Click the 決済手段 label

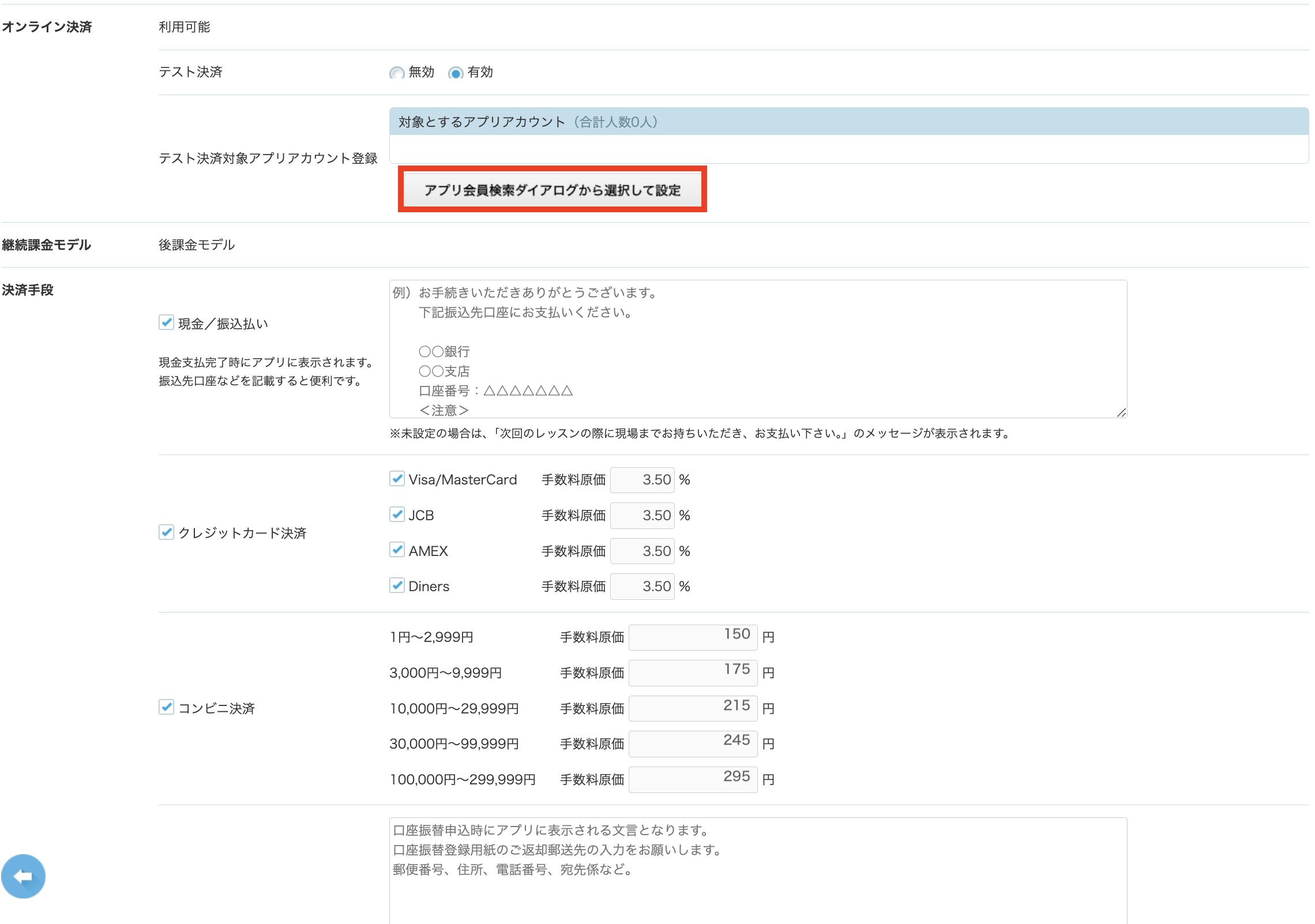click(28, 290)
